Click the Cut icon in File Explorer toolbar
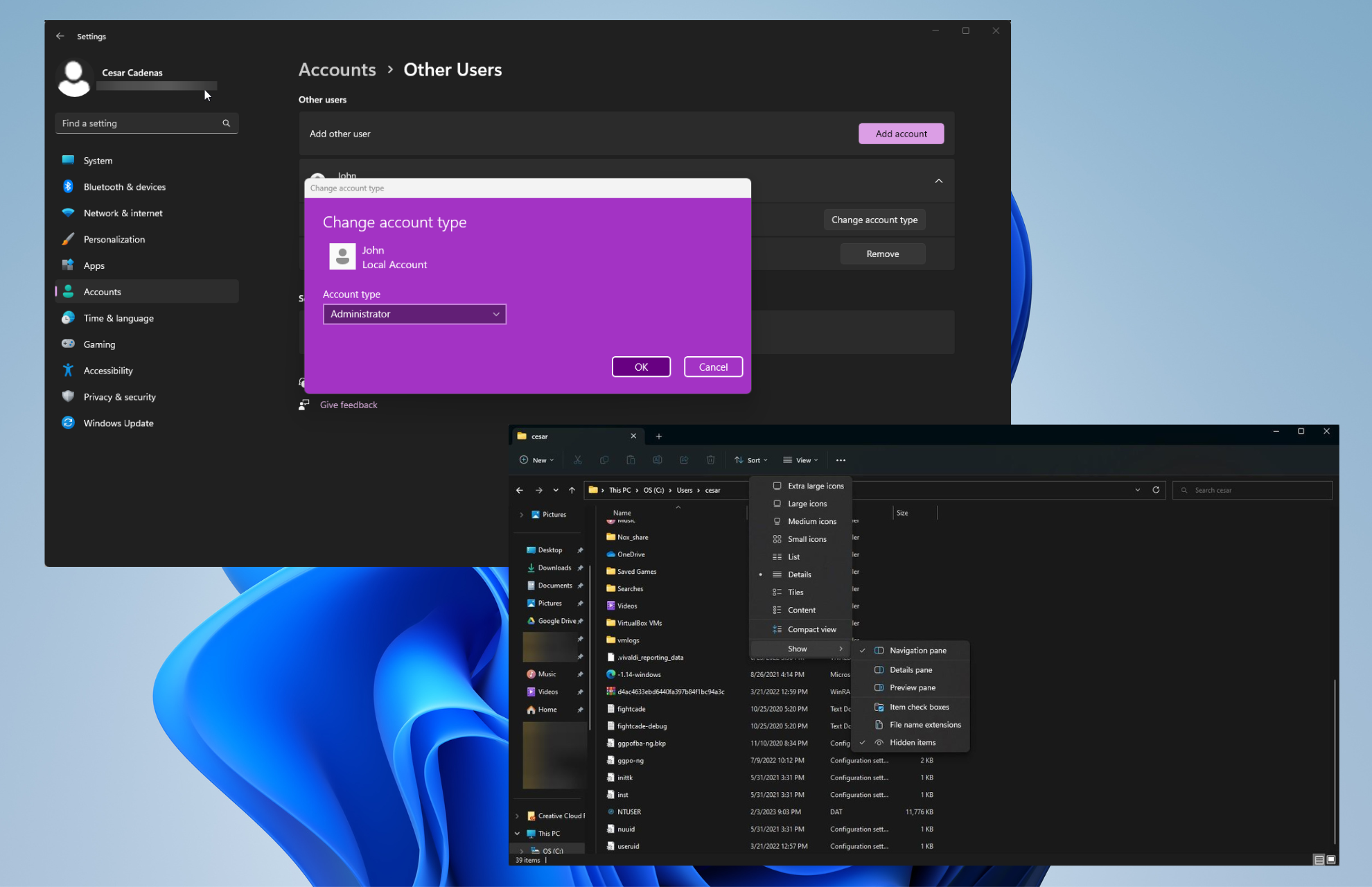1372x887 pixels. [577, 460]
